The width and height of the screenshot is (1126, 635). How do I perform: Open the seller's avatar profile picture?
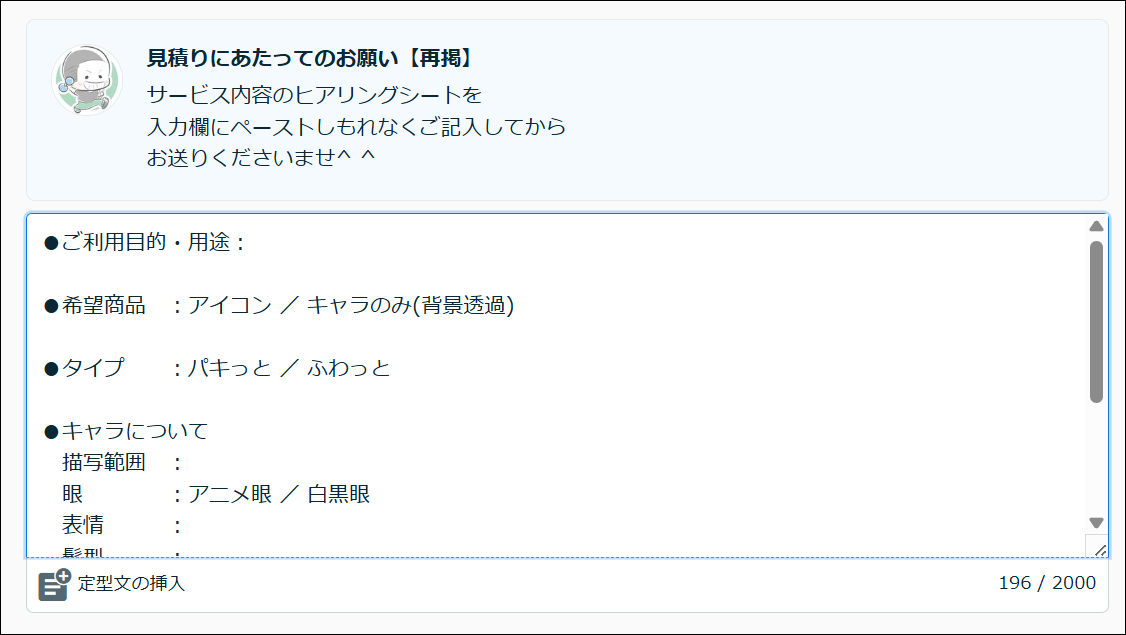pos(87,80)
